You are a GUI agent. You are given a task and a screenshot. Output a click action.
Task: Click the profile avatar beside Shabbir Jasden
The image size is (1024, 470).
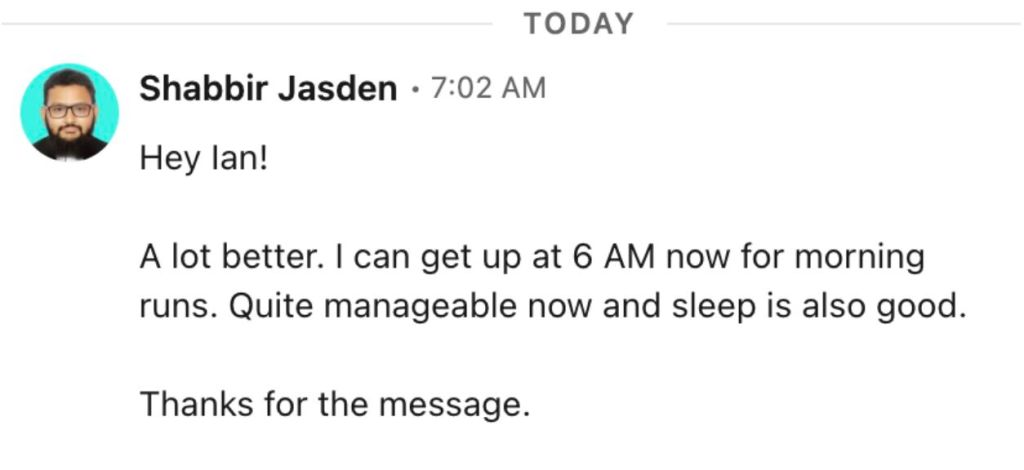[x=70, y=112]
